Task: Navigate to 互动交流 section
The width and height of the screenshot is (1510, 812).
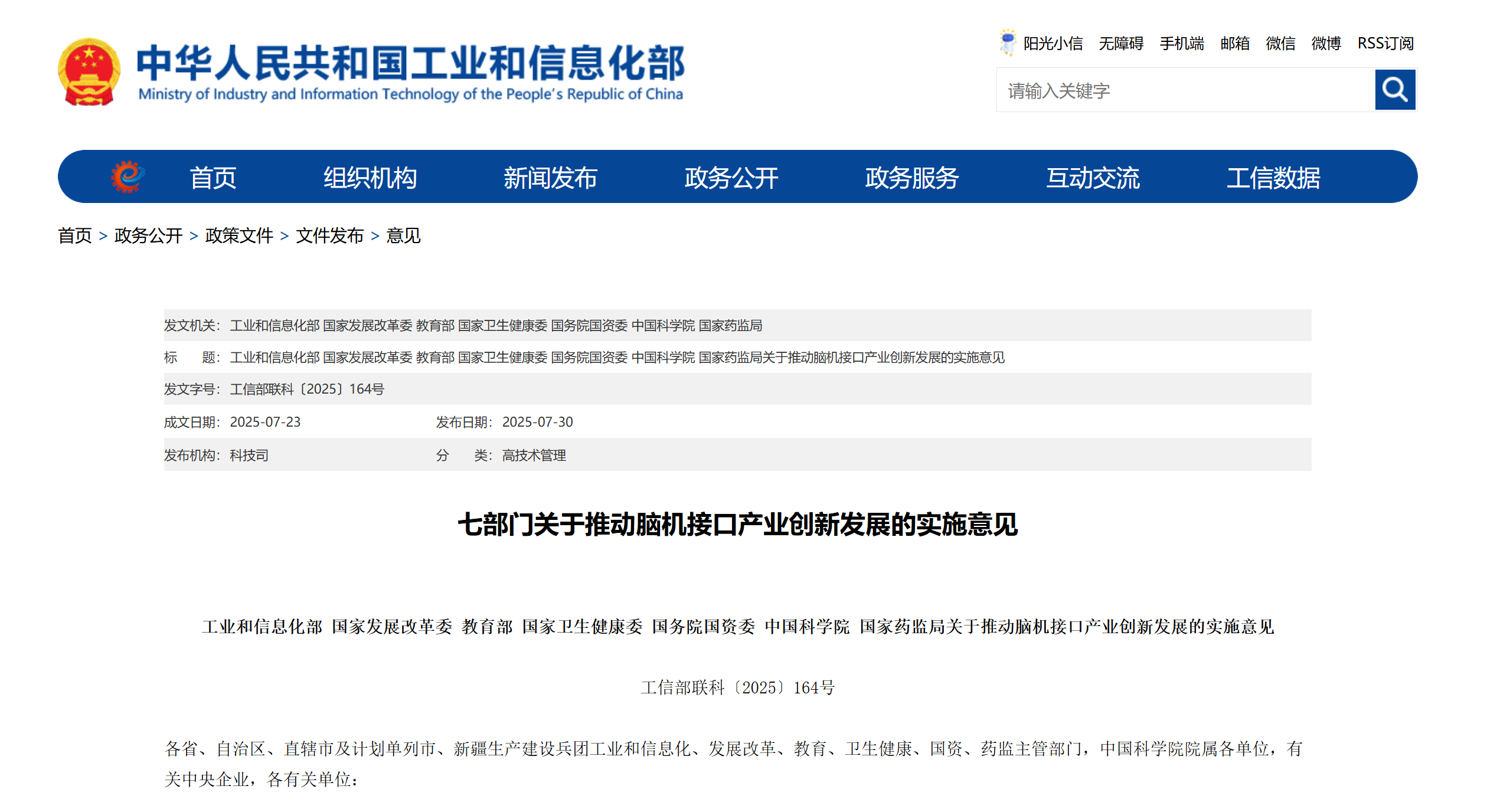Action: coord(1093,178)
